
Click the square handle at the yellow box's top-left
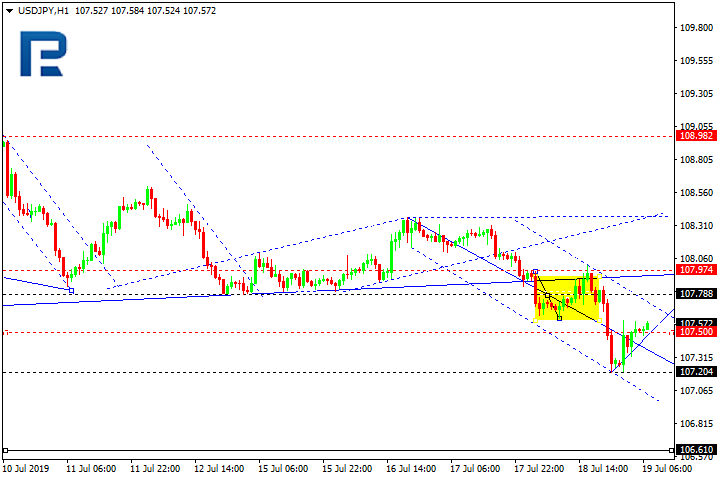click(536, 271)
